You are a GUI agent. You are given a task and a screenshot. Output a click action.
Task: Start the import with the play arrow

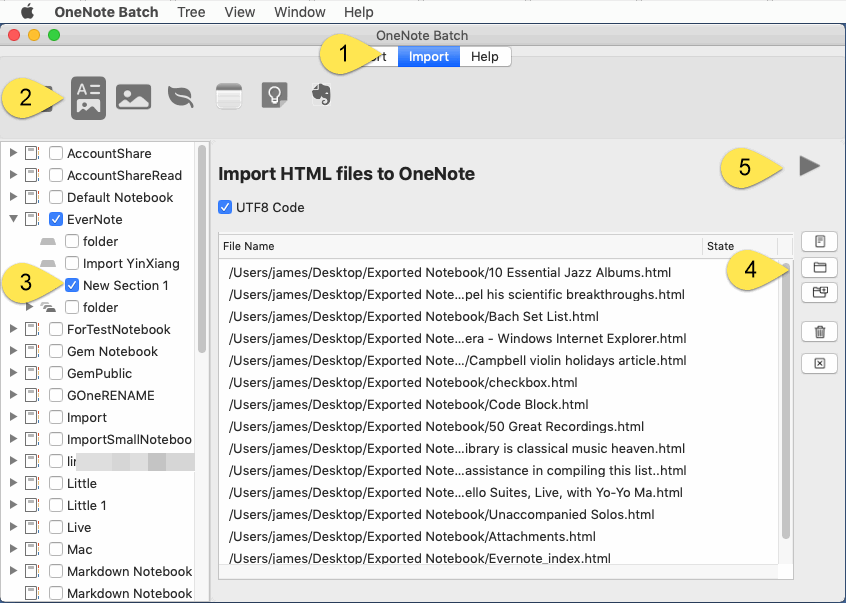pos(809,166)
